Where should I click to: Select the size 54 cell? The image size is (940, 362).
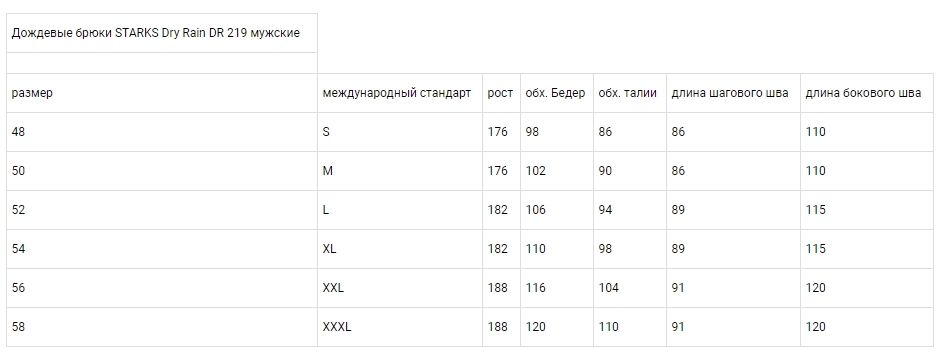(x=162, y=249)
